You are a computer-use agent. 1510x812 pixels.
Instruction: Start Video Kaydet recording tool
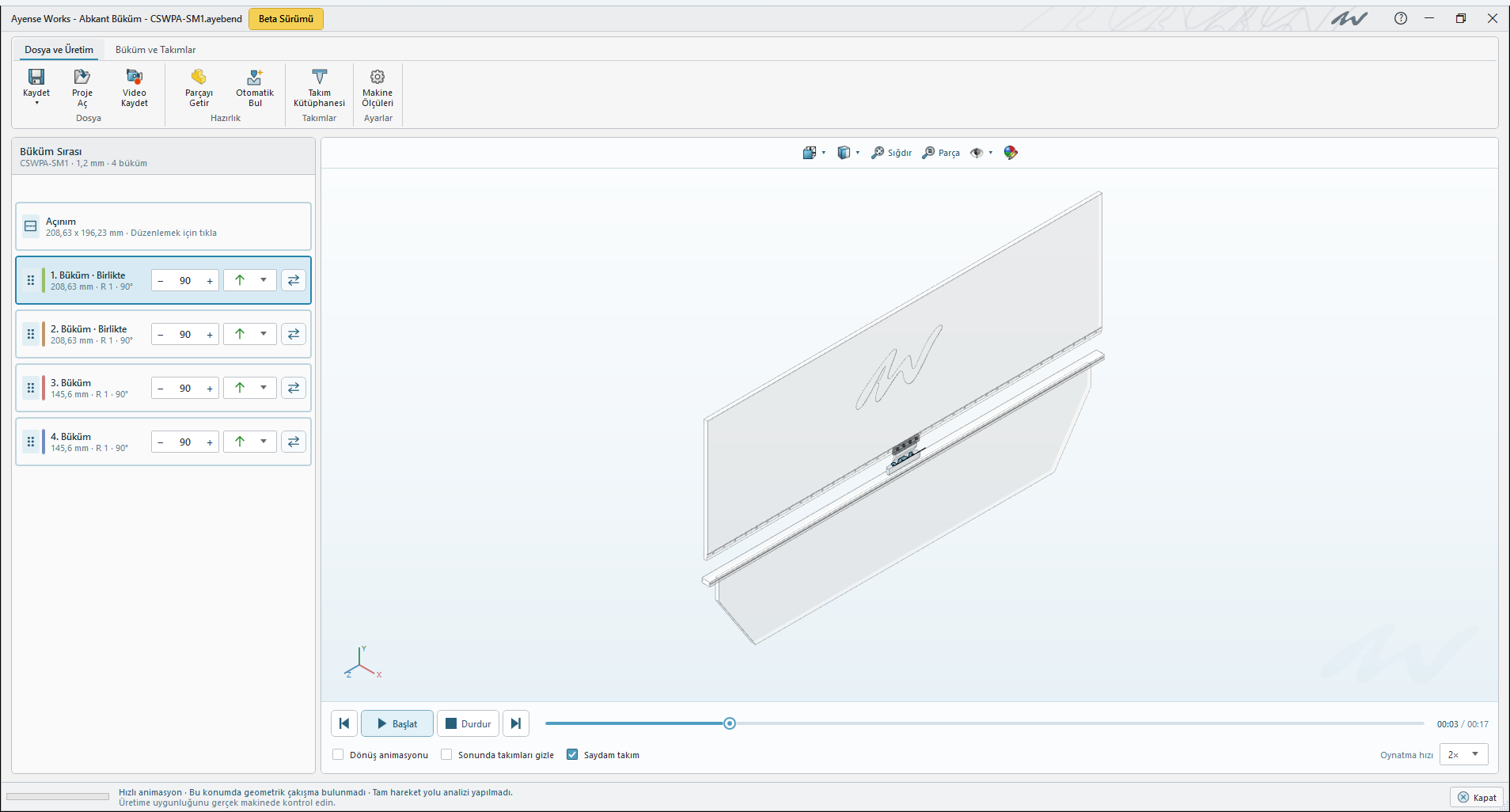point(135,87)
